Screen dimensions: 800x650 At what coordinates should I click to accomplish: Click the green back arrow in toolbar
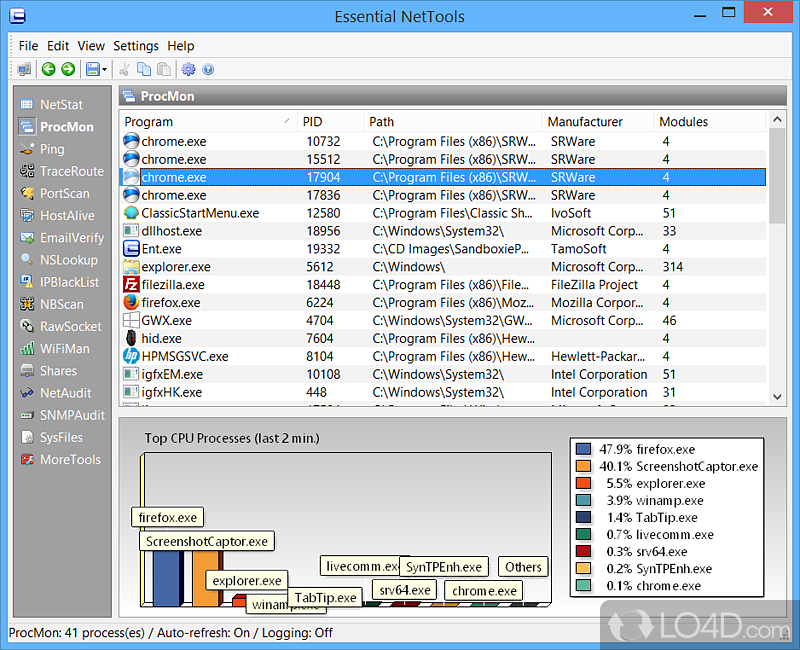click(x=47, y=69)
